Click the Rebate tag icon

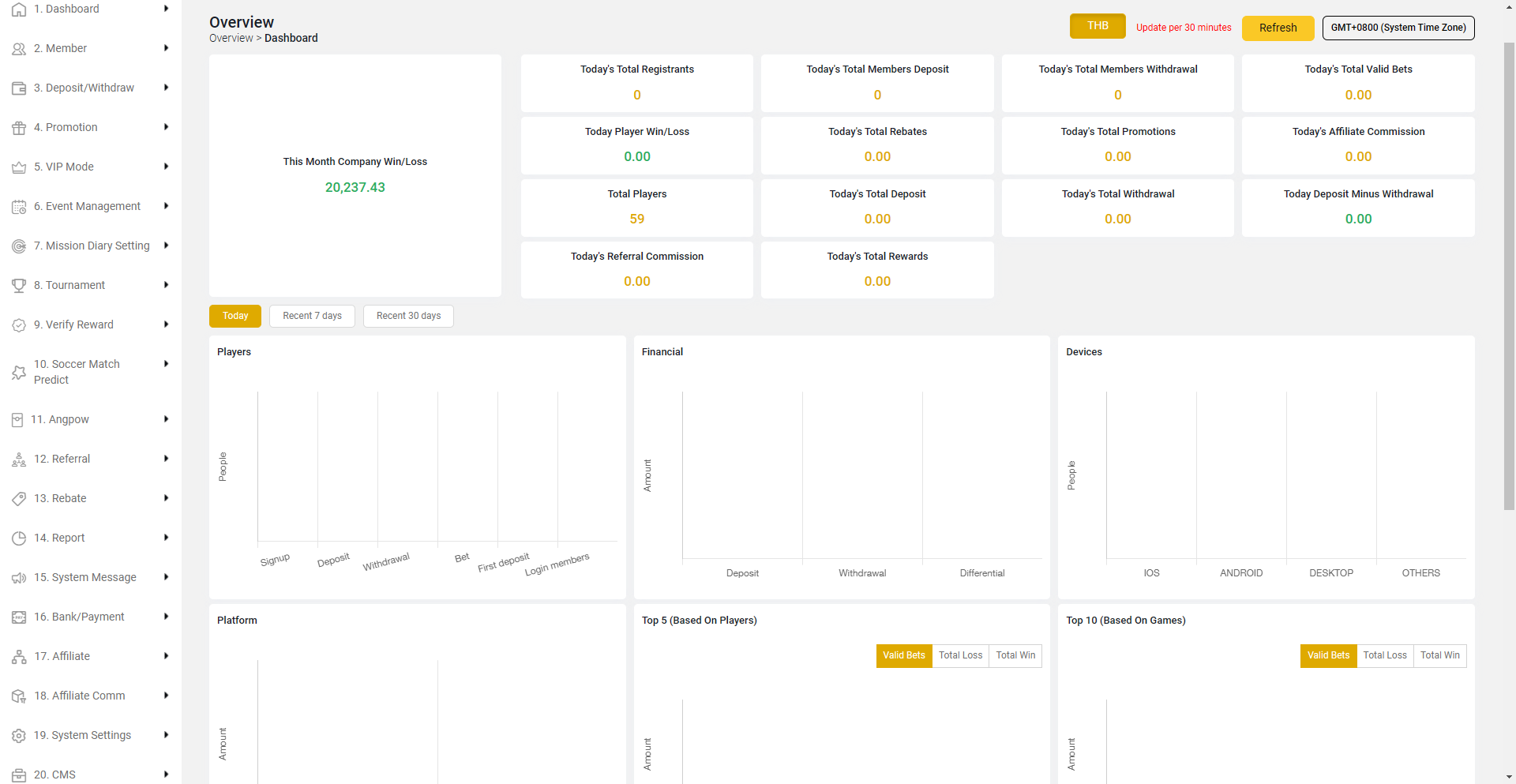click(19, 498)
